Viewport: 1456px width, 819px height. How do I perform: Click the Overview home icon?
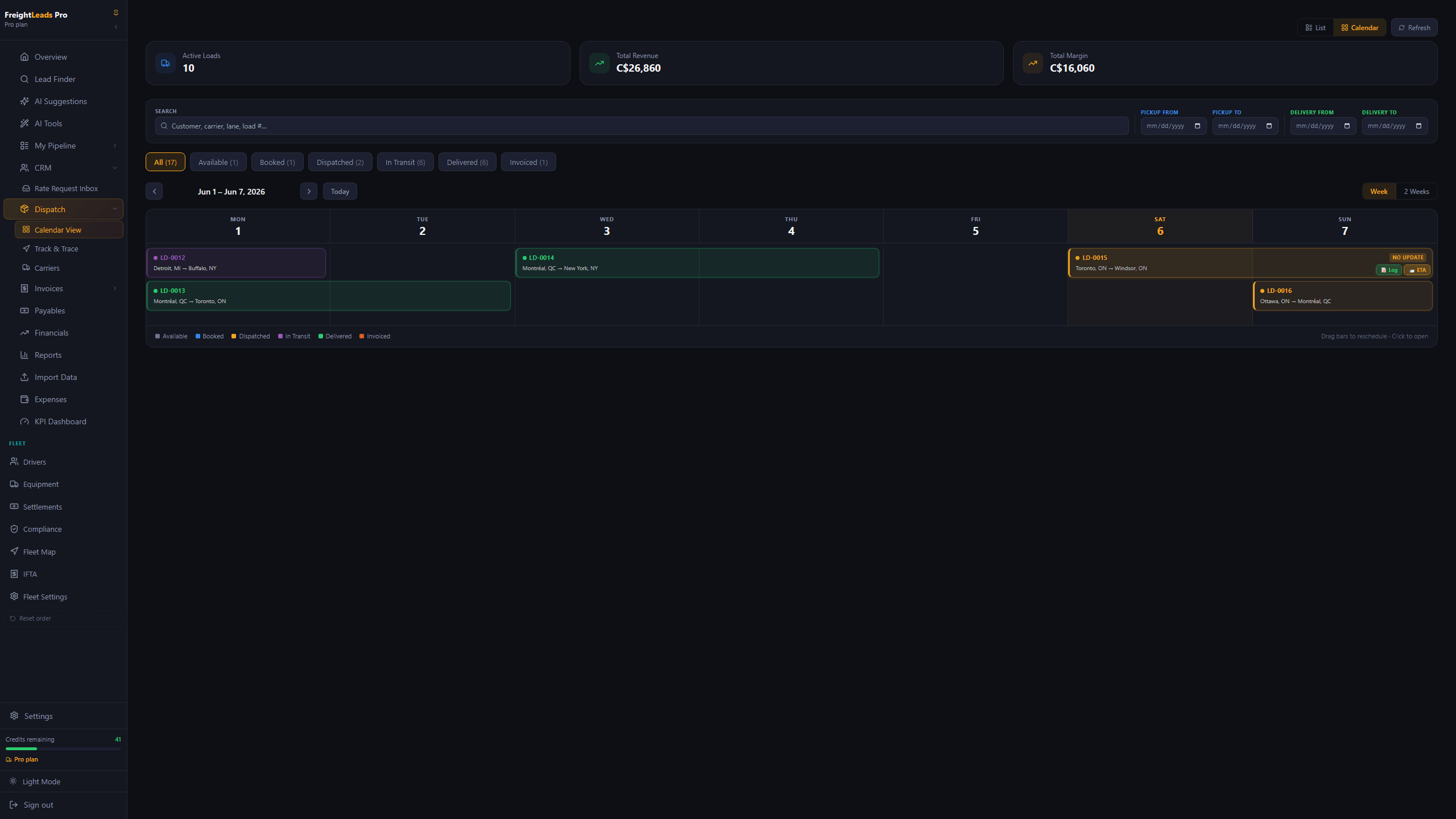[24, 57]
